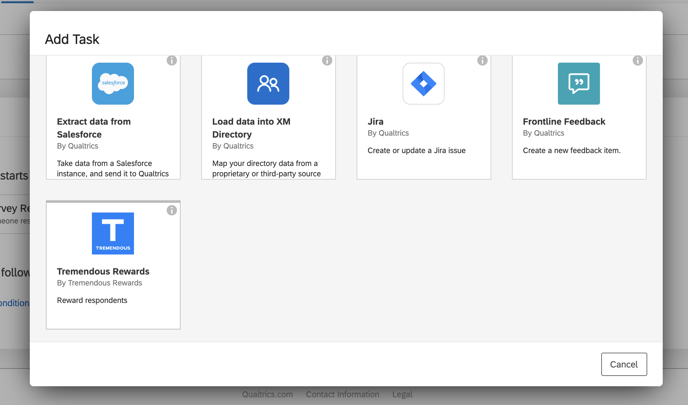Click "Map your directory data" description
This screenshot has height=405, width=688.
[266, 168]
